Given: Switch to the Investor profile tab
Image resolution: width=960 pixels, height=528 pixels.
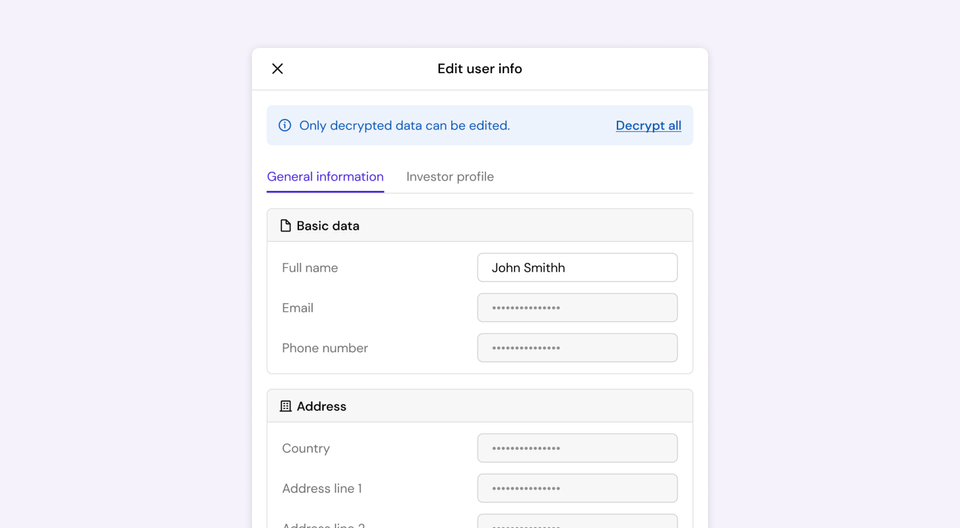Looking at the screenshot, I should [450, 177].
